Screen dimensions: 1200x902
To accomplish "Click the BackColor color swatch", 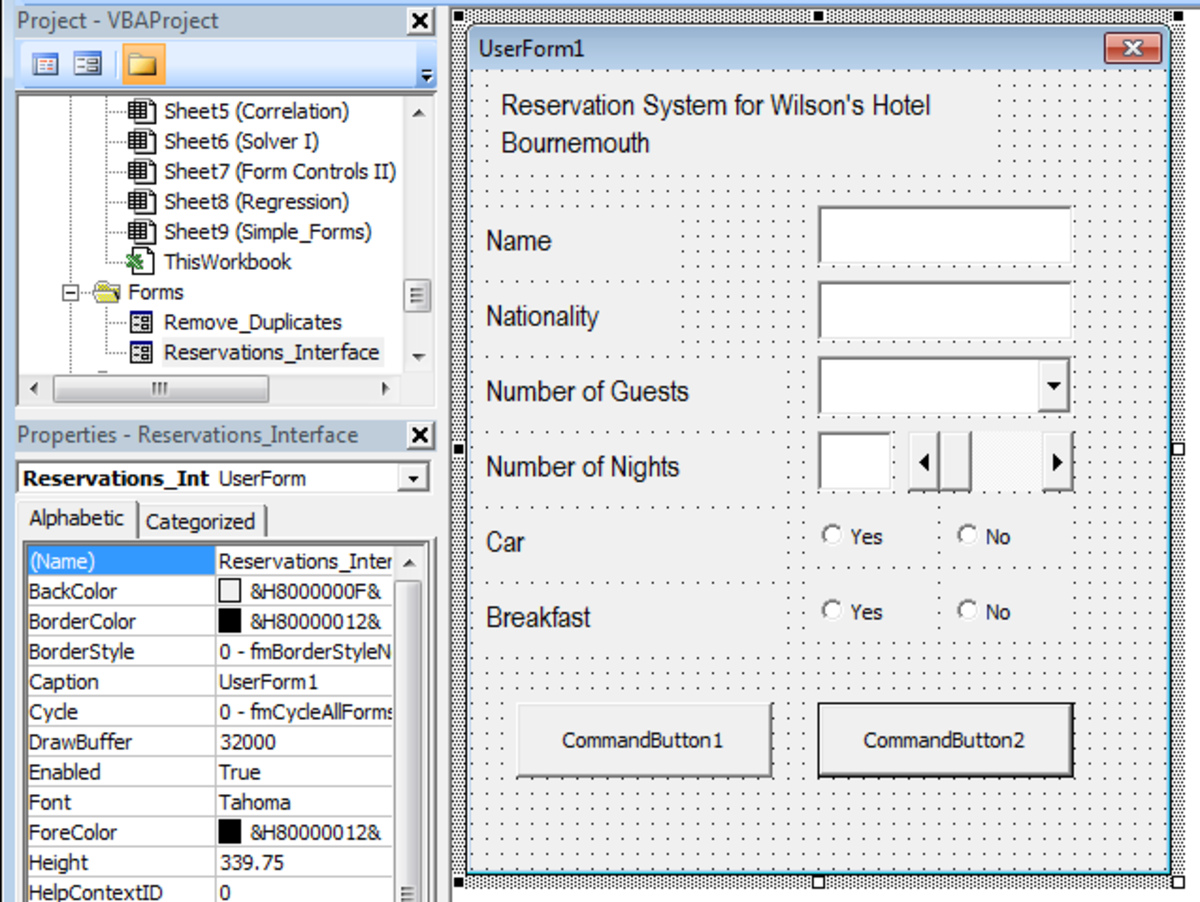I will tap(229, 591).
